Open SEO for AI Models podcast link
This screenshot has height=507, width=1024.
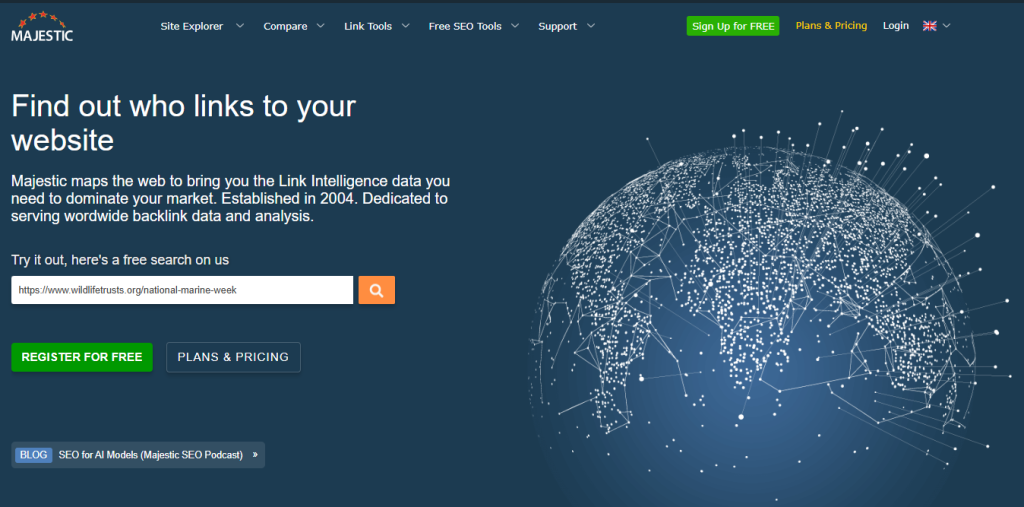click(151, 455)
